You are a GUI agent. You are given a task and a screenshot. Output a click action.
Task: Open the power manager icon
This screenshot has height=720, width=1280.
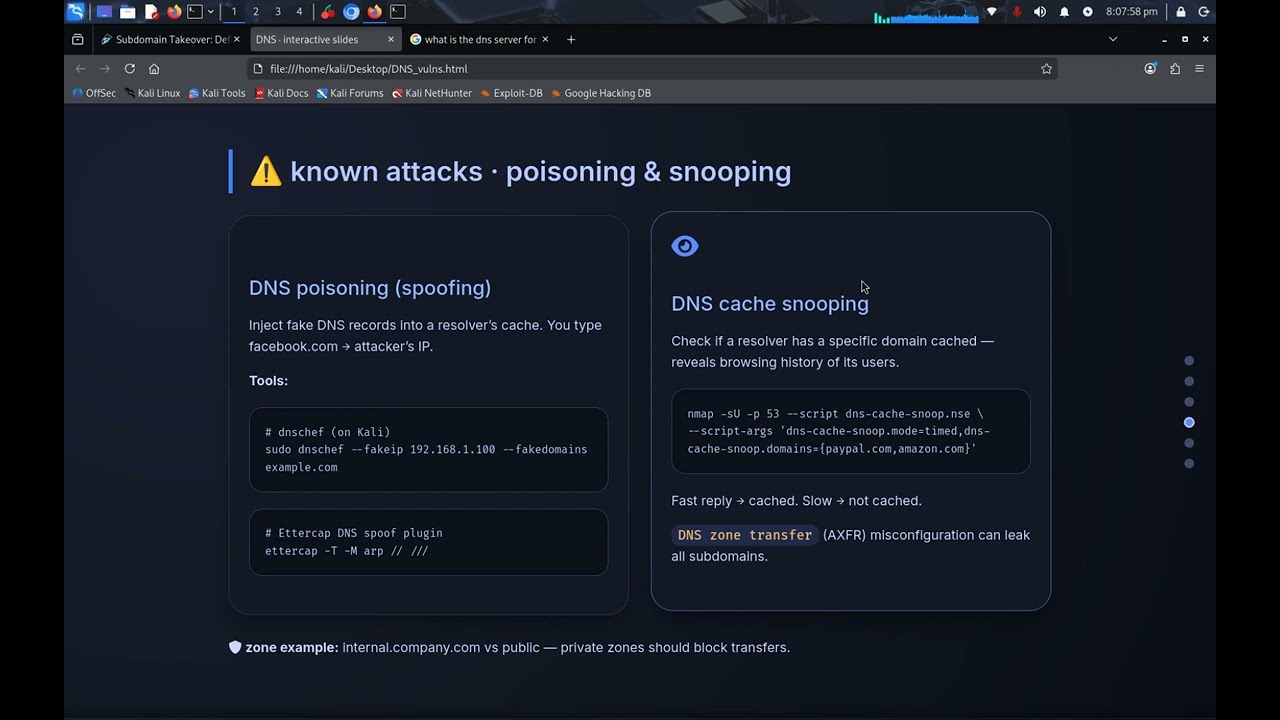click(x=1088, y=12)
